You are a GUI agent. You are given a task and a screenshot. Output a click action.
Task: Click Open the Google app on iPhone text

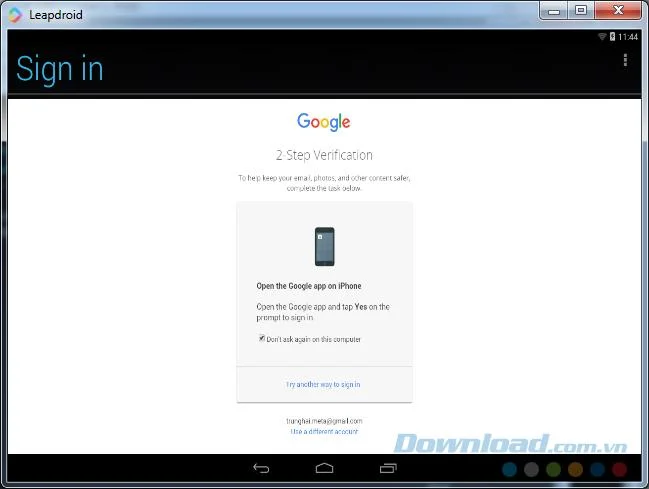pos(309,286)
